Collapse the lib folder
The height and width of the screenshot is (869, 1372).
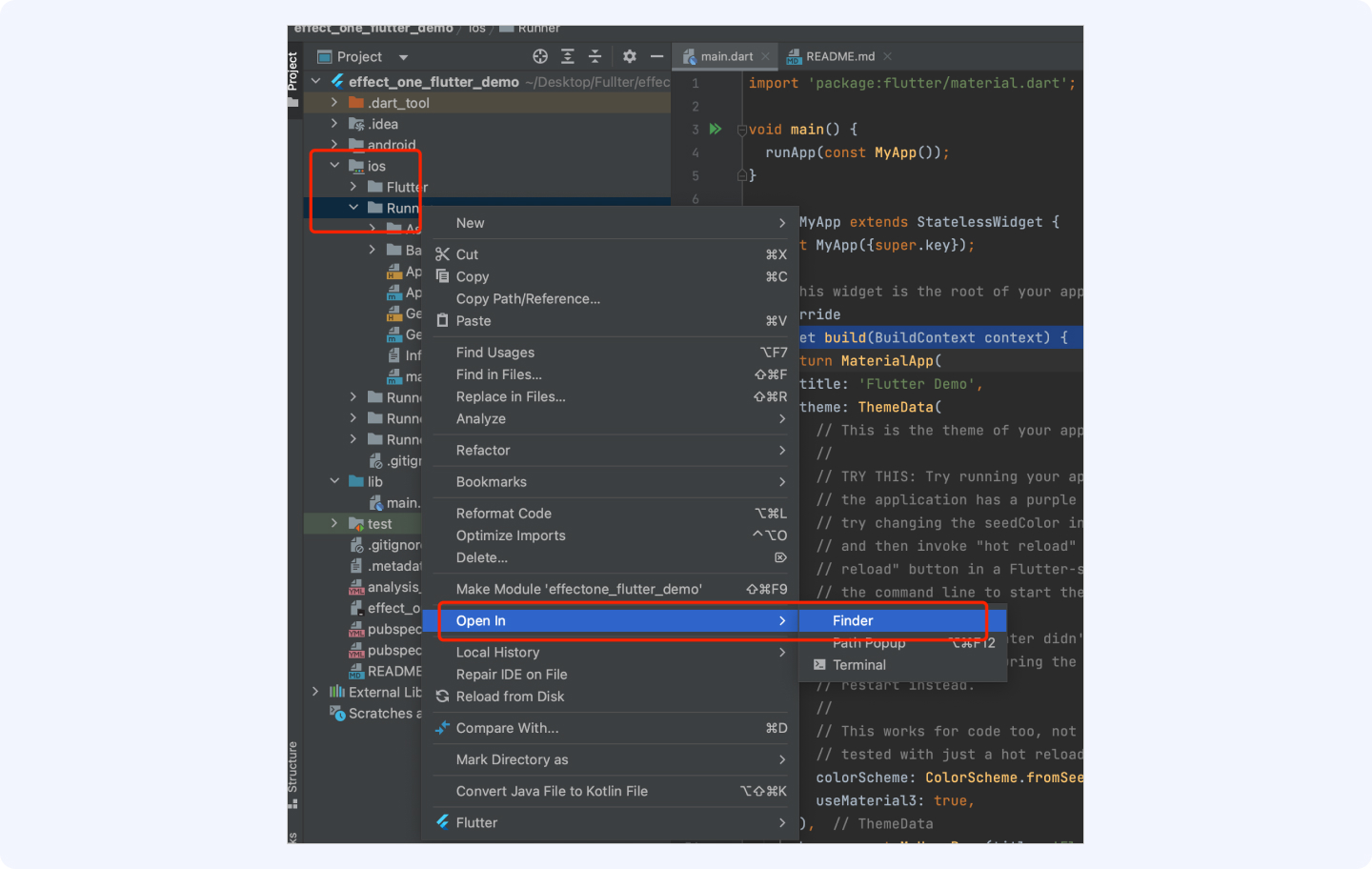[x=334, y=481]
